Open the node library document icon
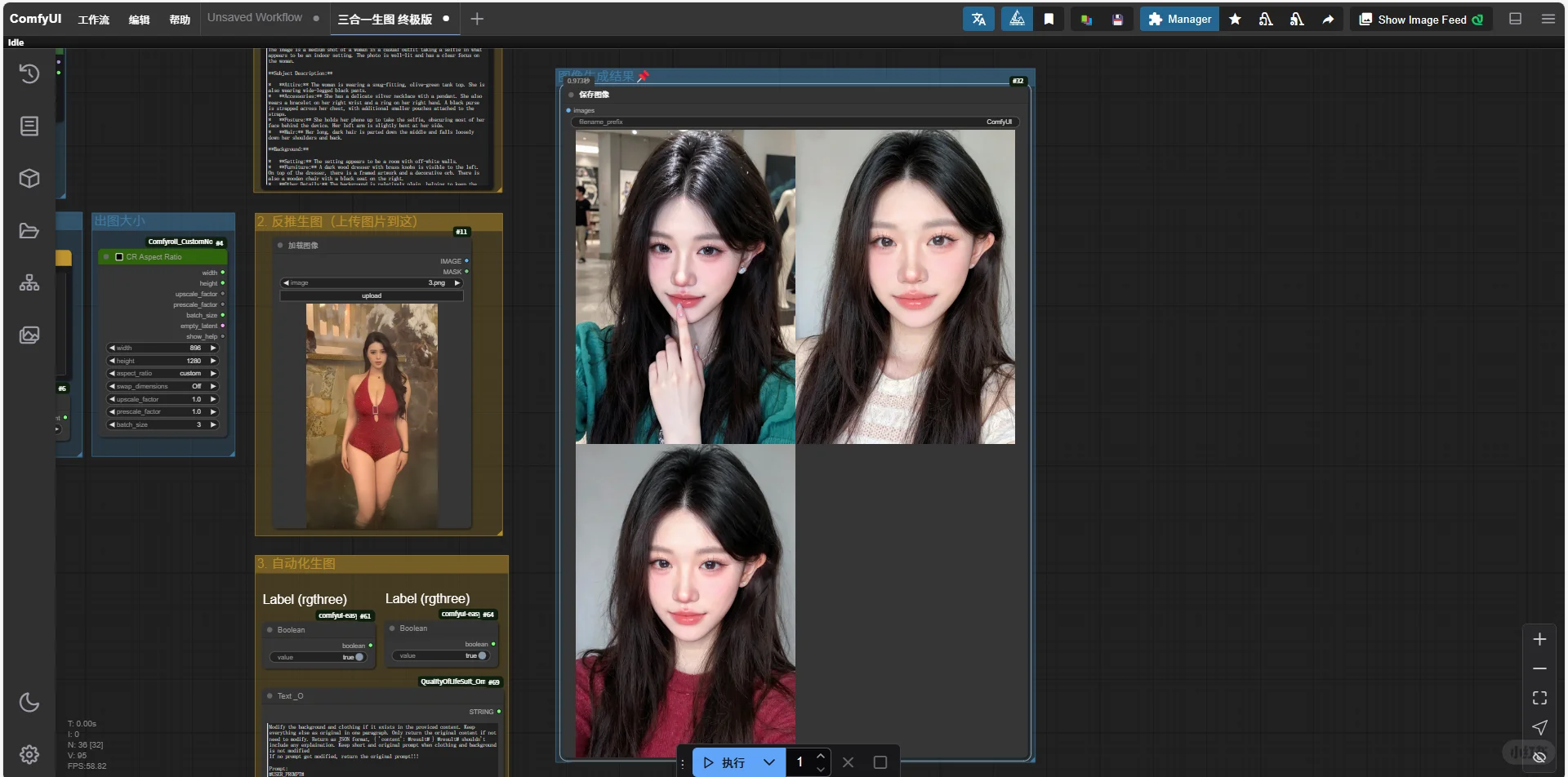Image resolution: width=1568 pixels, height=777 pixels. (29, 126)
